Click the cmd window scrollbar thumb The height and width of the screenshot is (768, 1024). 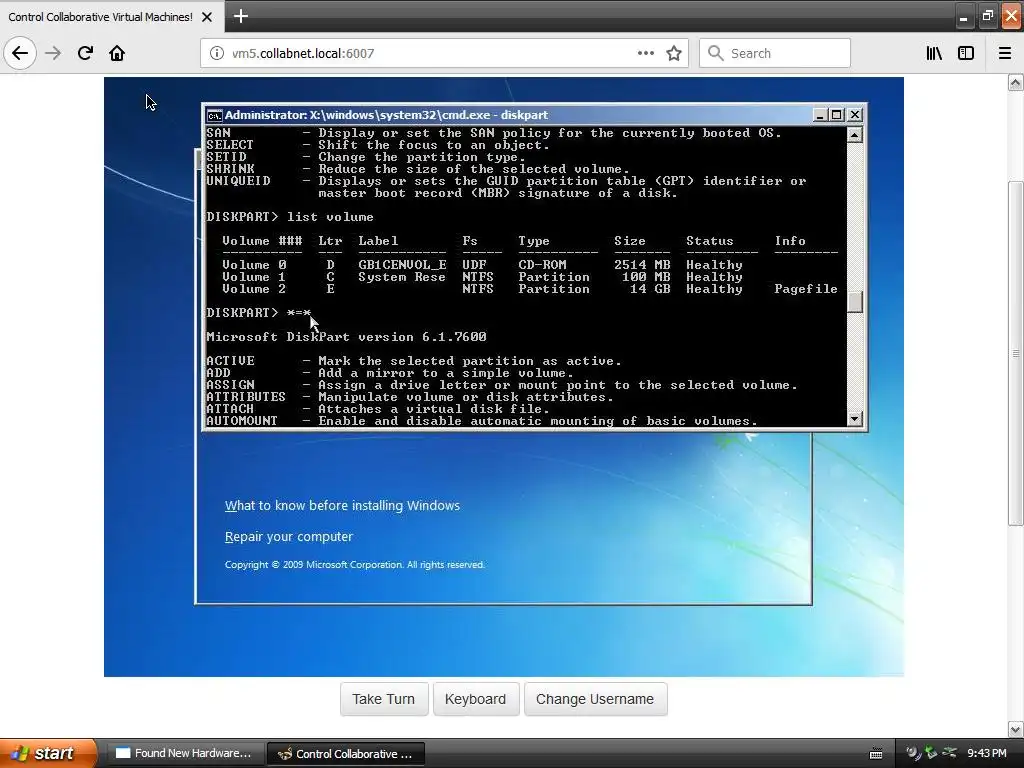[854, 302]
